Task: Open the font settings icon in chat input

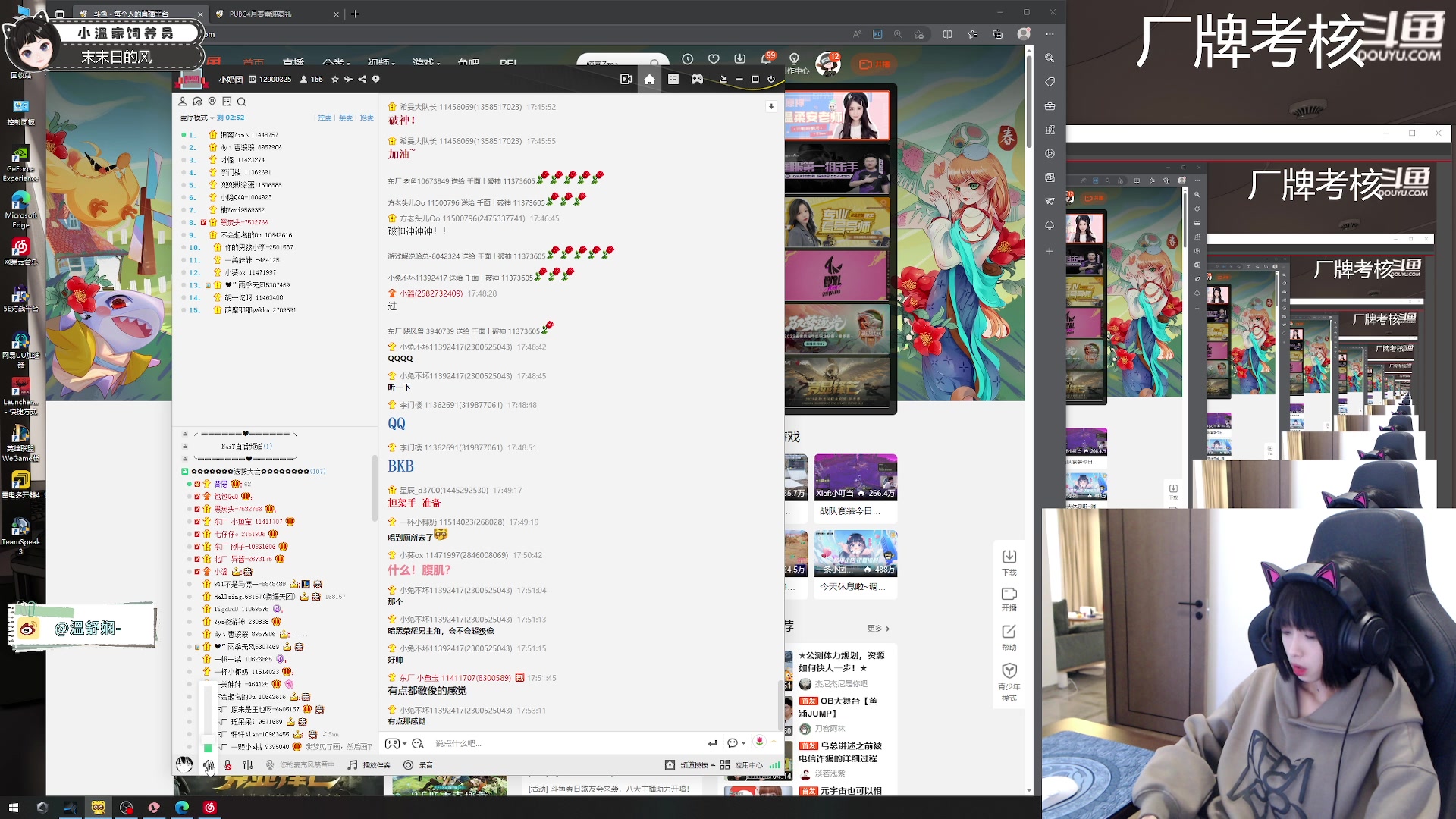Action: (417, 743)
